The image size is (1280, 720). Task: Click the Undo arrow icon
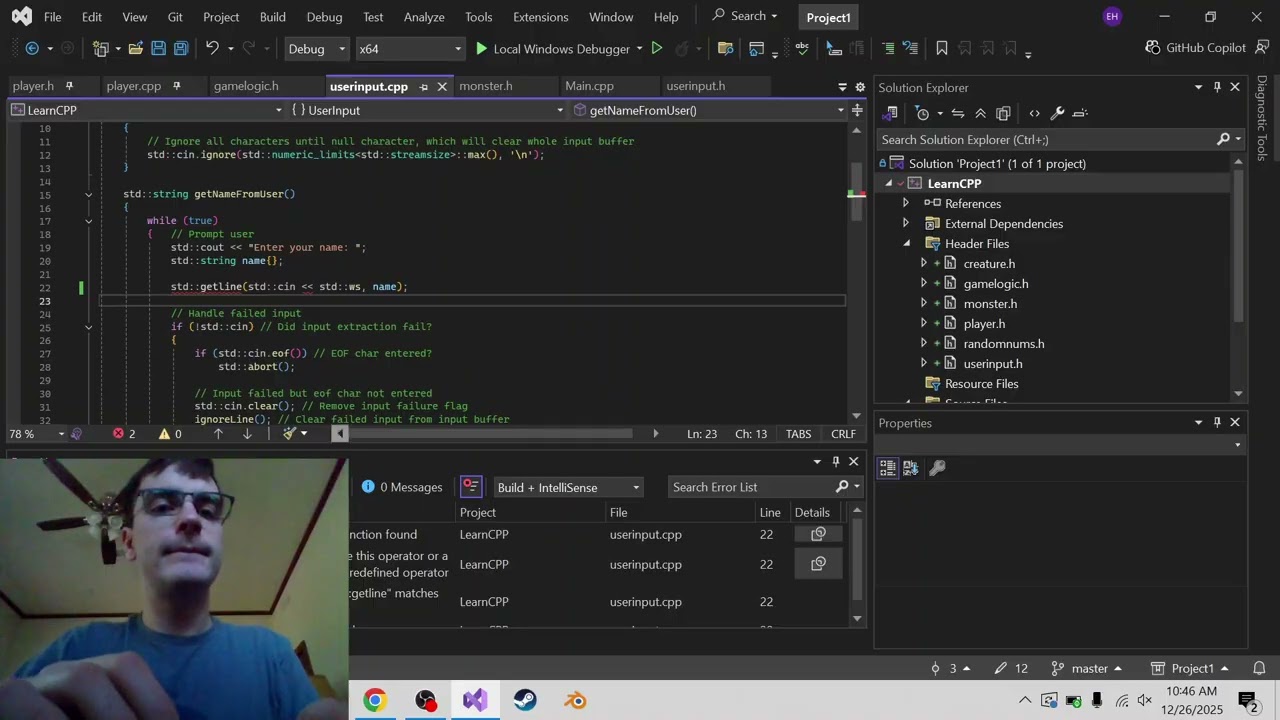point(212,48)
